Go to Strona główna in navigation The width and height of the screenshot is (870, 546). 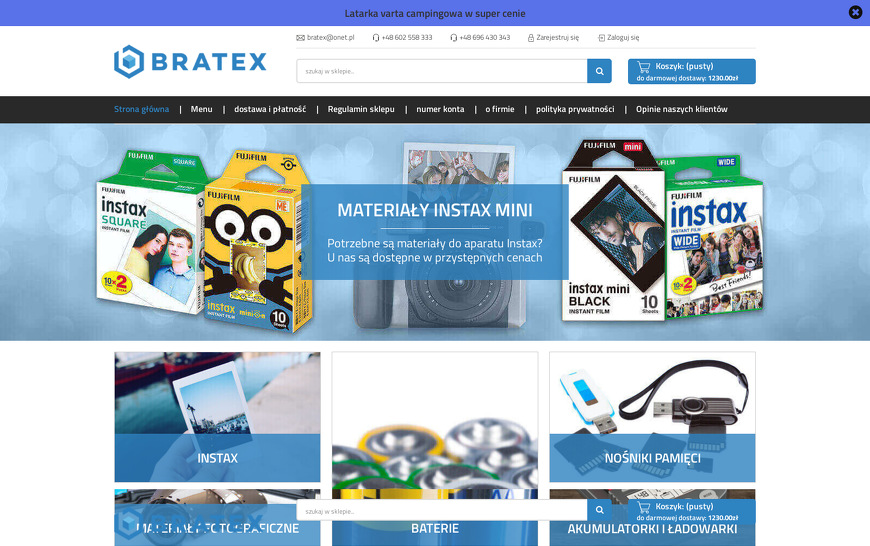(141, 109)
